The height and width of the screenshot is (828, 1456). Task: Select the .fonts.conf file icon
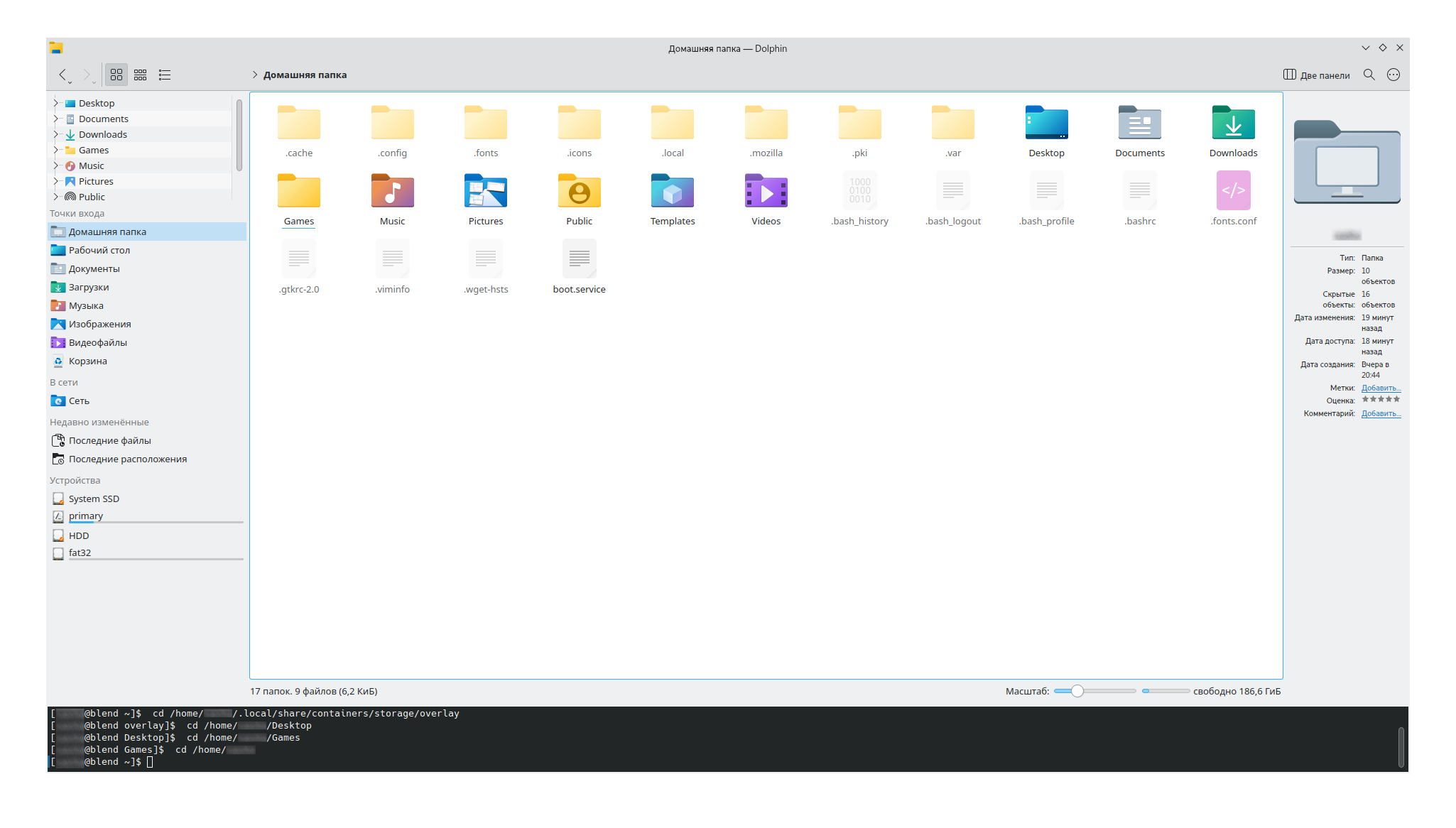(1233, 191)
